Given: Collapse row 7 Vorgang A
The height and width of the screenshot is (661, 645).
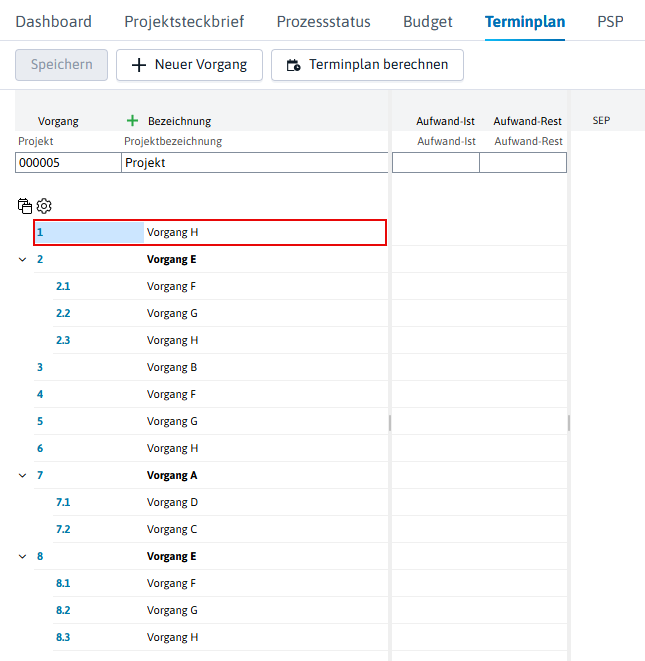Looking at the screenshot, I should (x=22, y=476).
